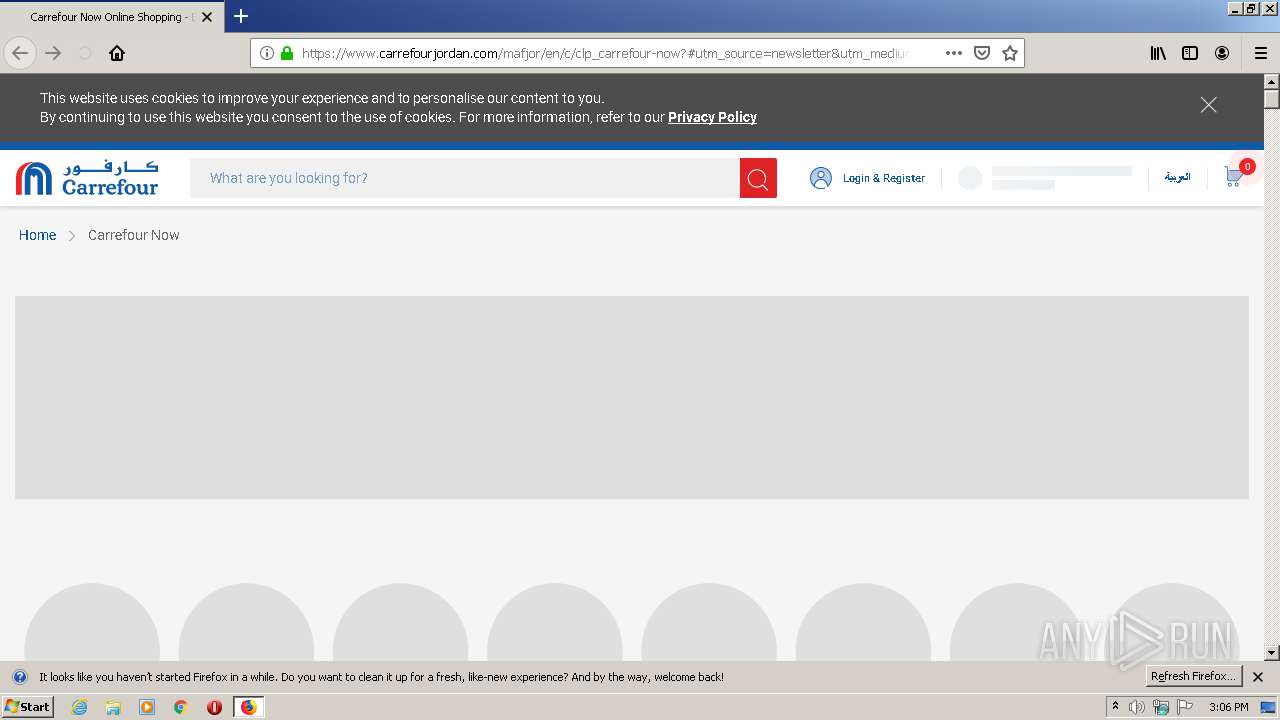Screen dimensions: 1280x720
Task: Click the browser forward arrow
Action: tap(53, 53)
